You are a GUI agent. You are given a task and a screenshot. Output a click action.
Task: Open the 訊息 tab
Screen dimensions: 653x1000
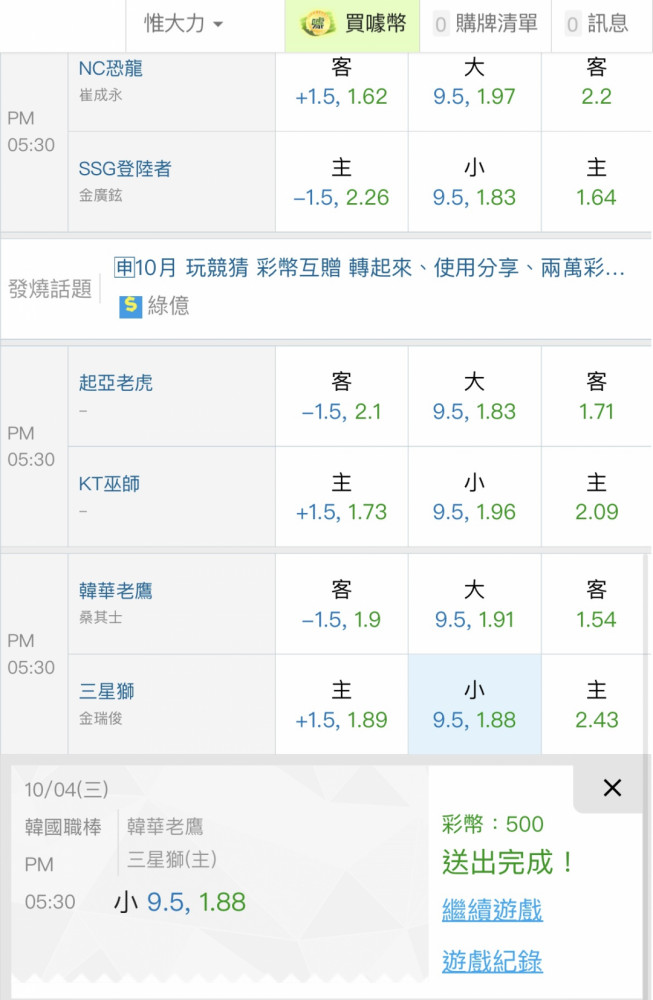(598, 24)
